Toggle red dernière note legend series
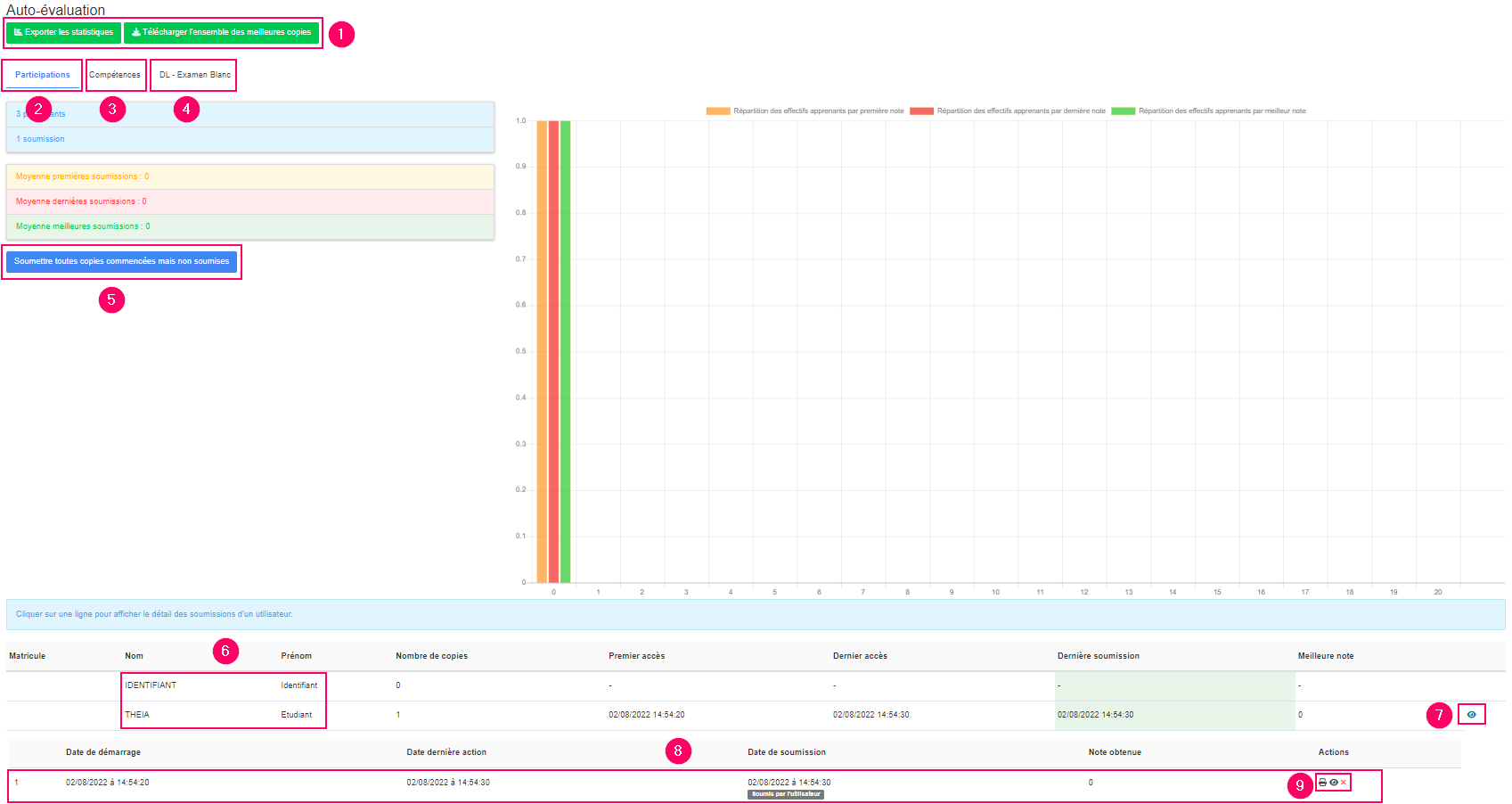Image resolution: width=1512 pixels, height=804 pixels. (x=921, y=111)
